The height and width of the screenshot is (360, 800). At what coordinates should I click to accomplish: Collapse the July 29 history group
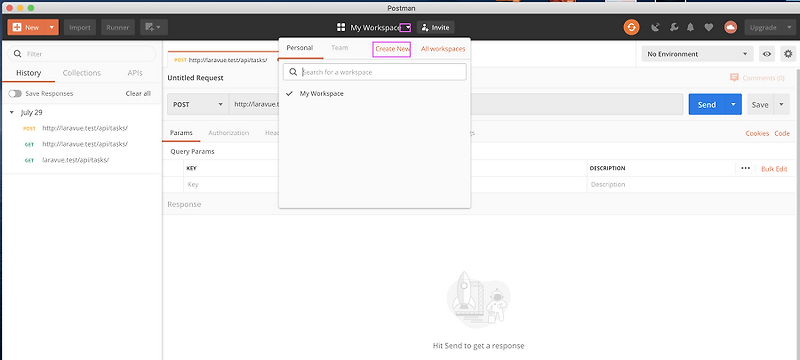pos(12,112)
